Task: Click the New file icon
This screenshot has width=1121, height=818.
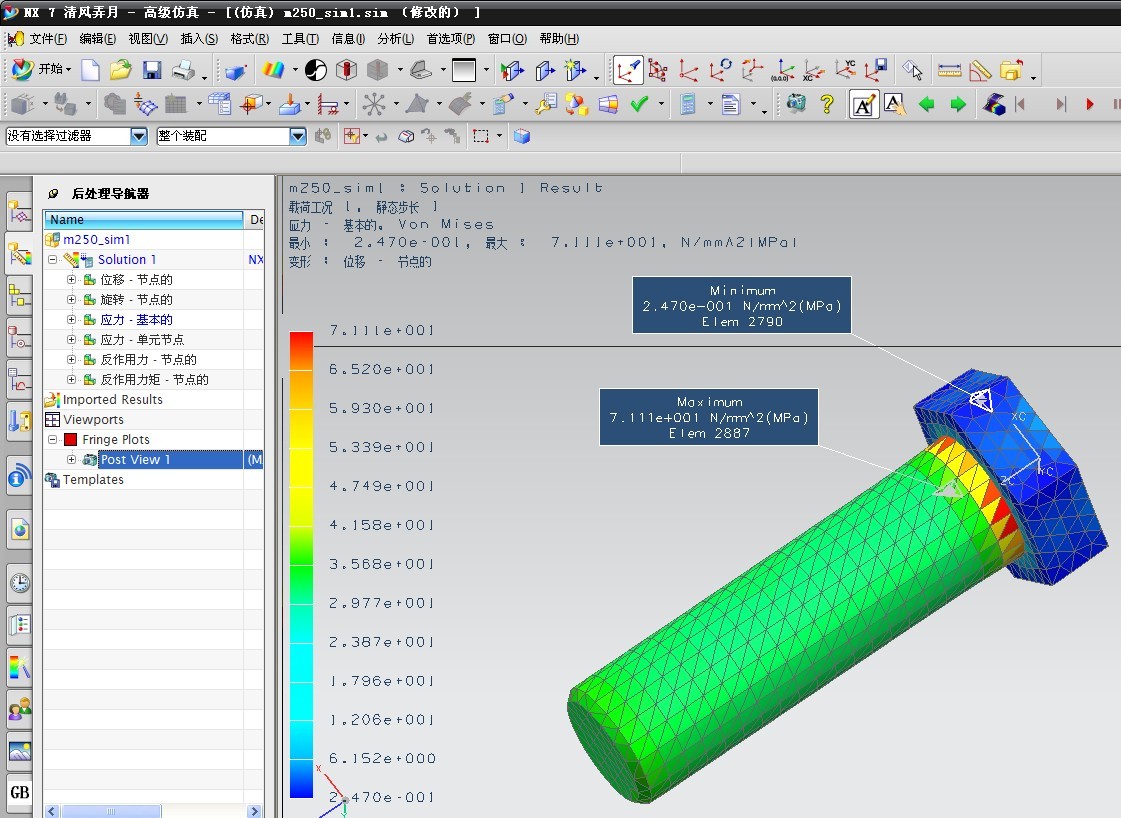Action: coord(91,69)
